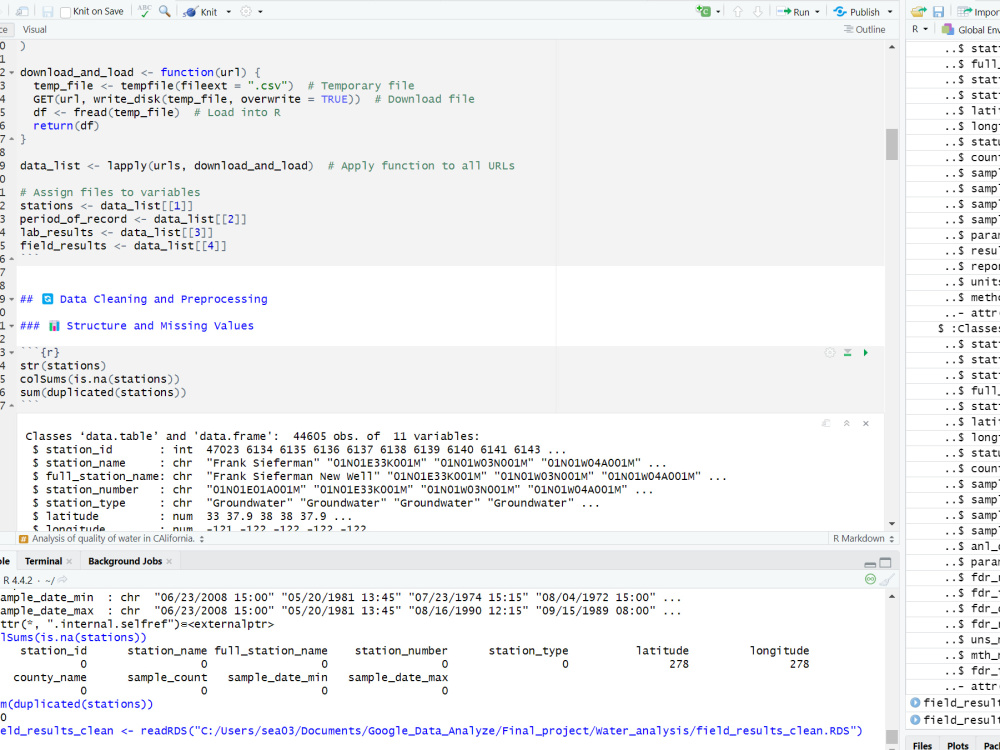The width and height of the screenshot is (1000, 750).
Task: Clear console with the broom icon
Action: coord(886,579)
